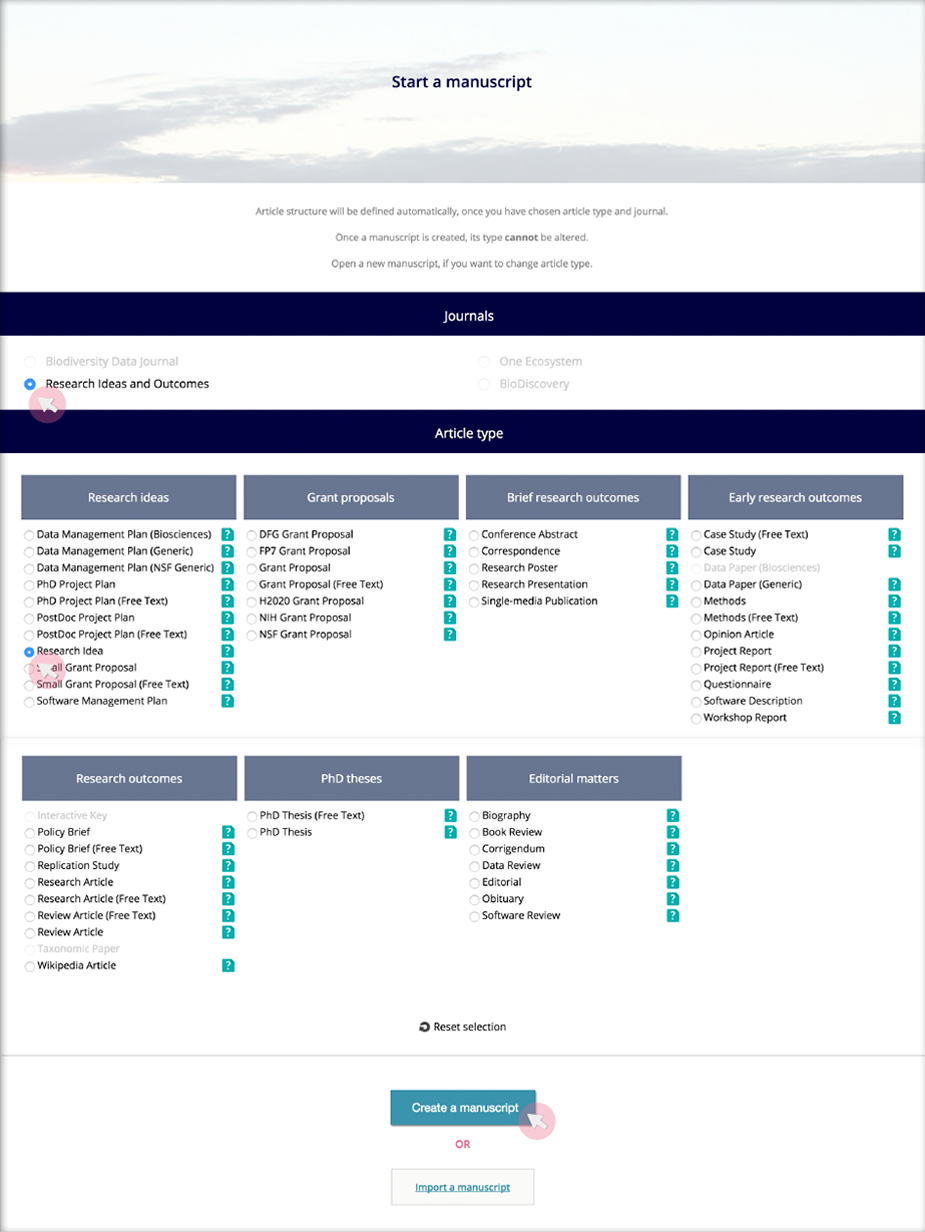Select the Research Ideas and Outcomes journal
Screen dimensions: 925x1232
coord(30,384)
